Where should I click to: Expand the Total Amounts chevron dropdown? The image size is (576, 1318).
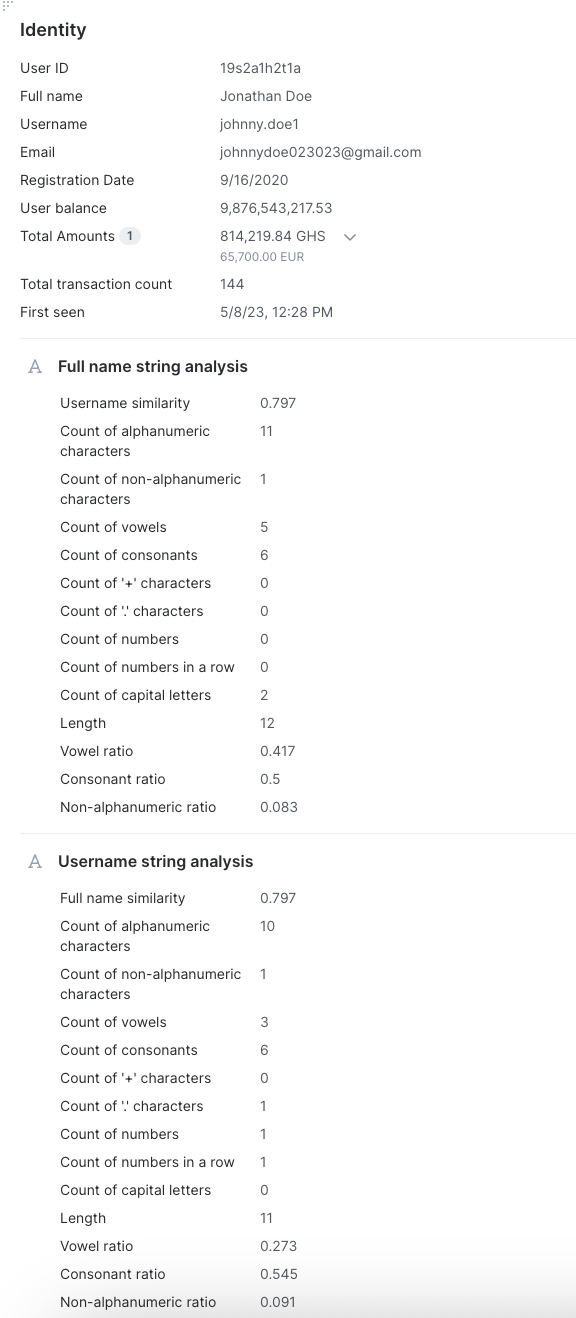click(350, 237)
